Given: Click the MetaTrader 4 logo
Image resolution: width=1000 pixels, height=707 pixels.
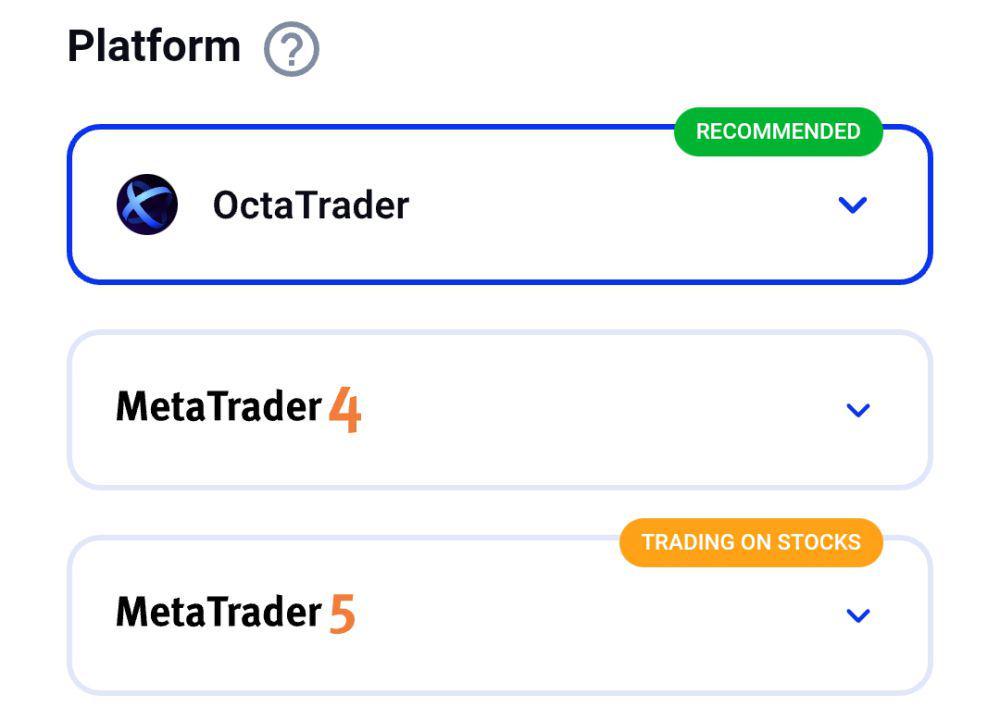Looking at the screenshot, I should point(239,409).
